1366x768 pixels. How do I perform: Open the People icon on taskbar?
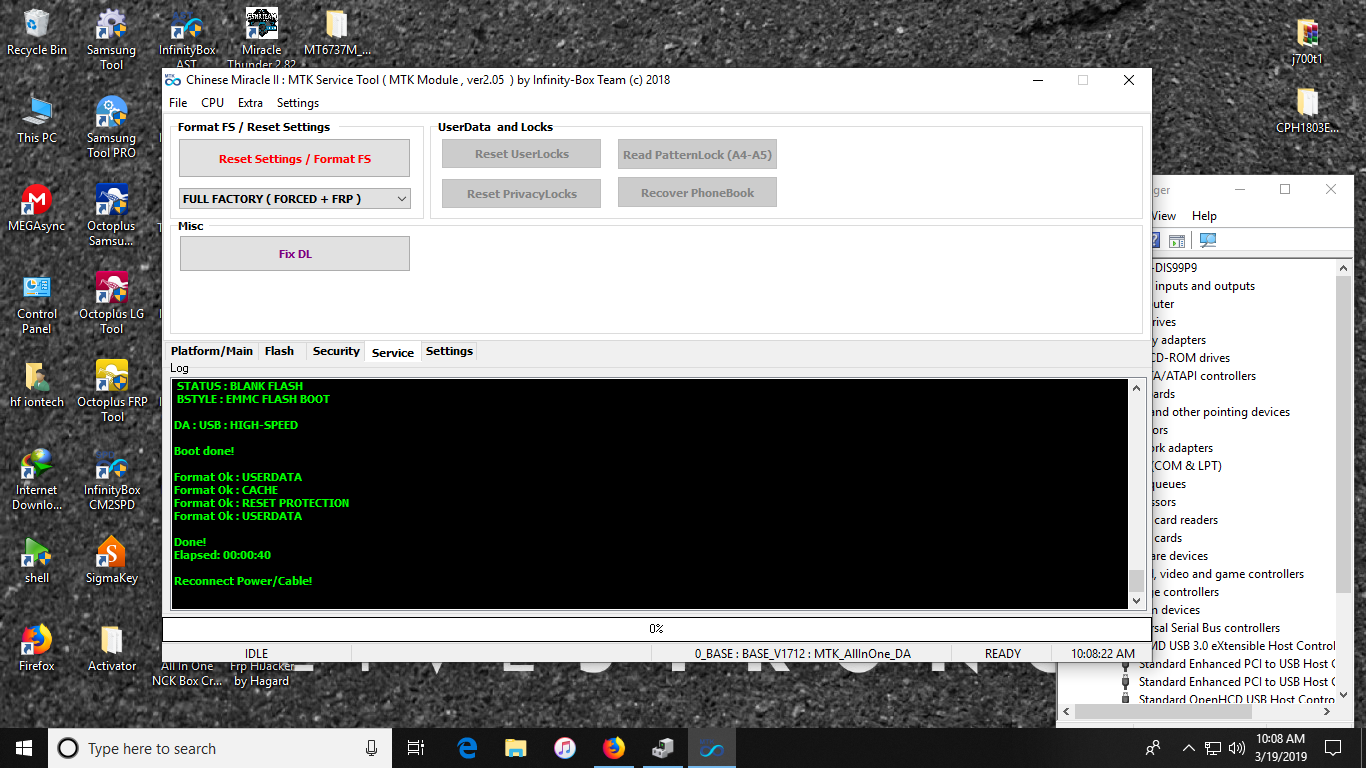pyautogui.click(x=1153, y=748)
